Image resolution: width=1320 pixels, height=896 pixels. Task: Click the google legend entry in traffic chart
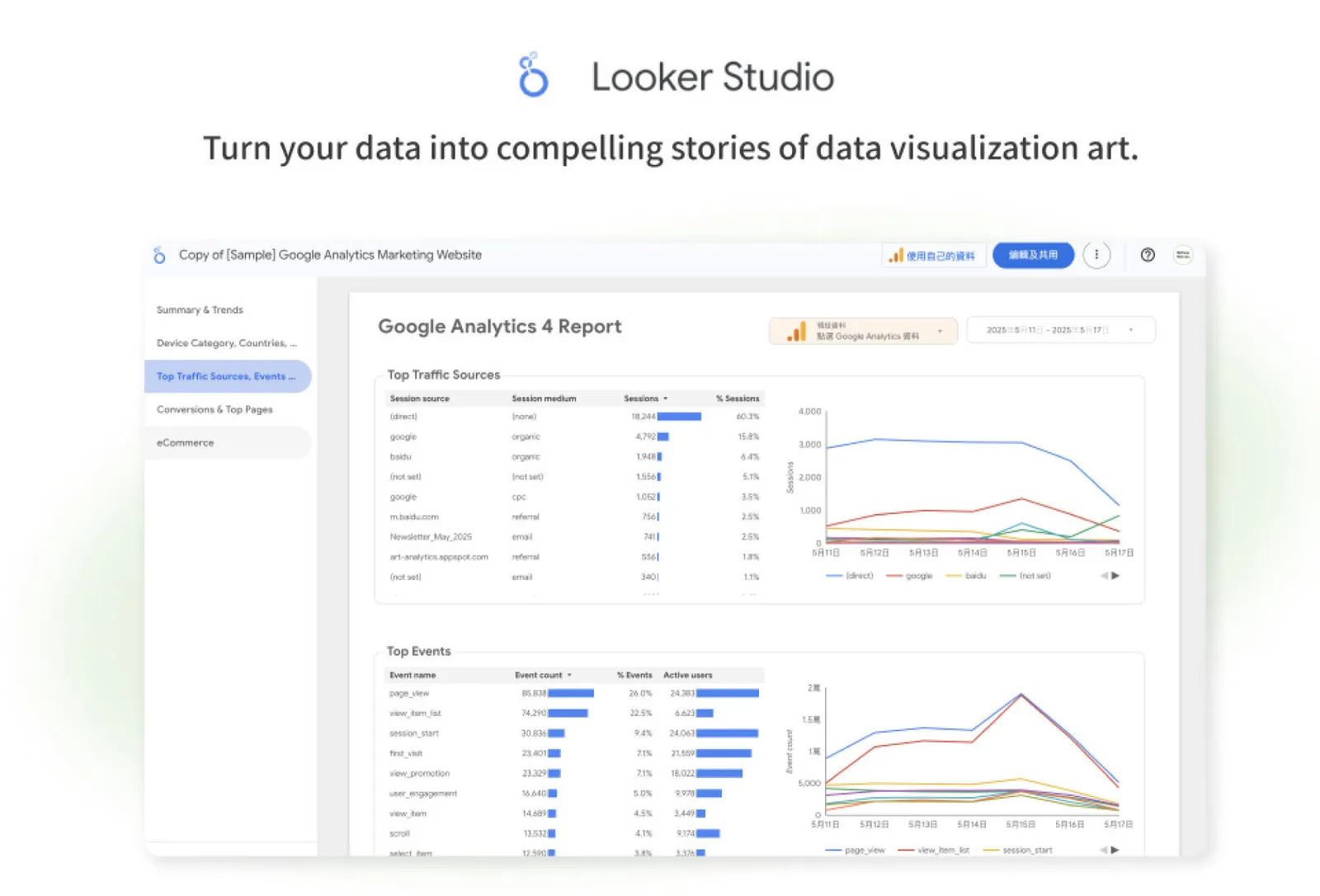click(909, 576)
